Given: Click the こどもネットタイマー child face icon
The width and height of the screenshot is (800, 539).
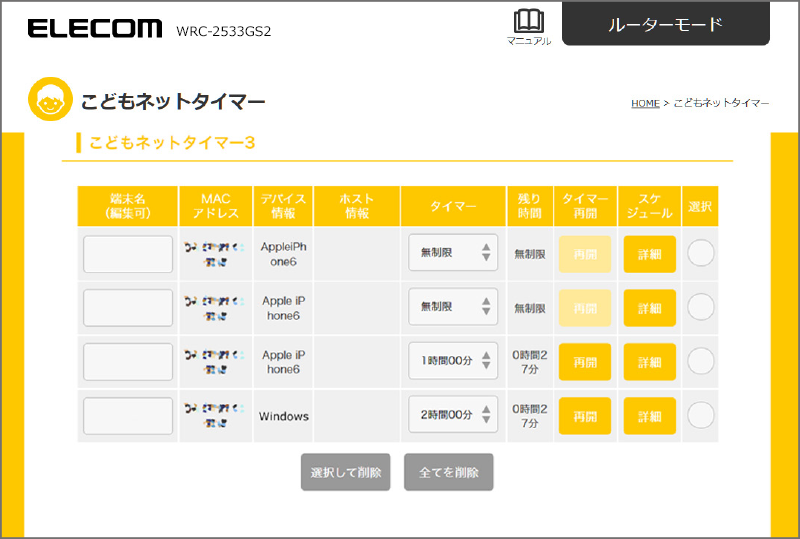Looking at the screenshot, I should click(x=50, y=99).
